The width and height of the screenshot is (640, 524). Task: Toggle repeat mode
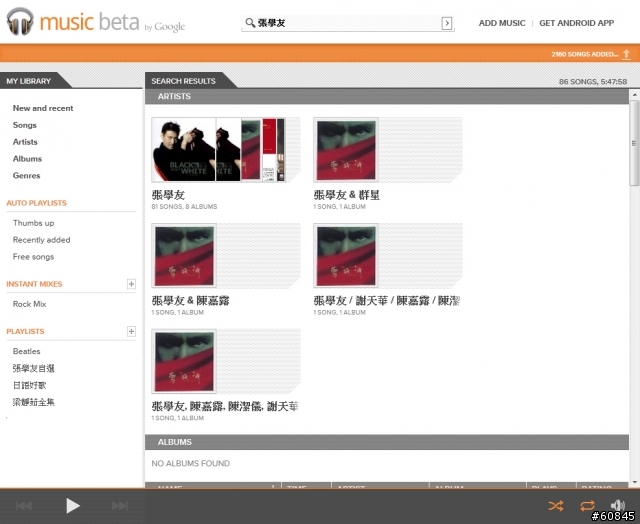tap(587, 506)
